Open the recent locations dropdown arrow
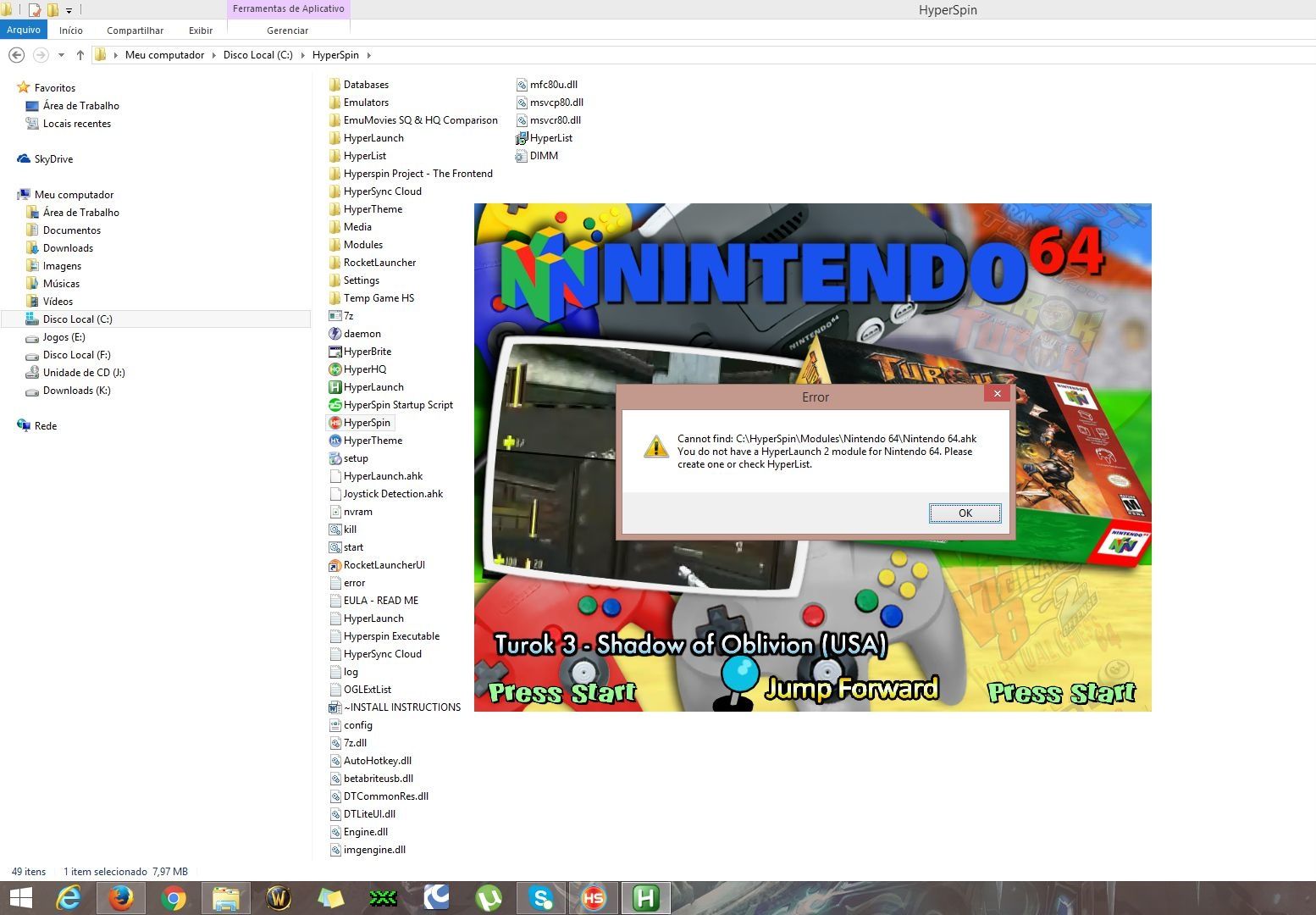1316x915 pixels. tap(61, 55)
